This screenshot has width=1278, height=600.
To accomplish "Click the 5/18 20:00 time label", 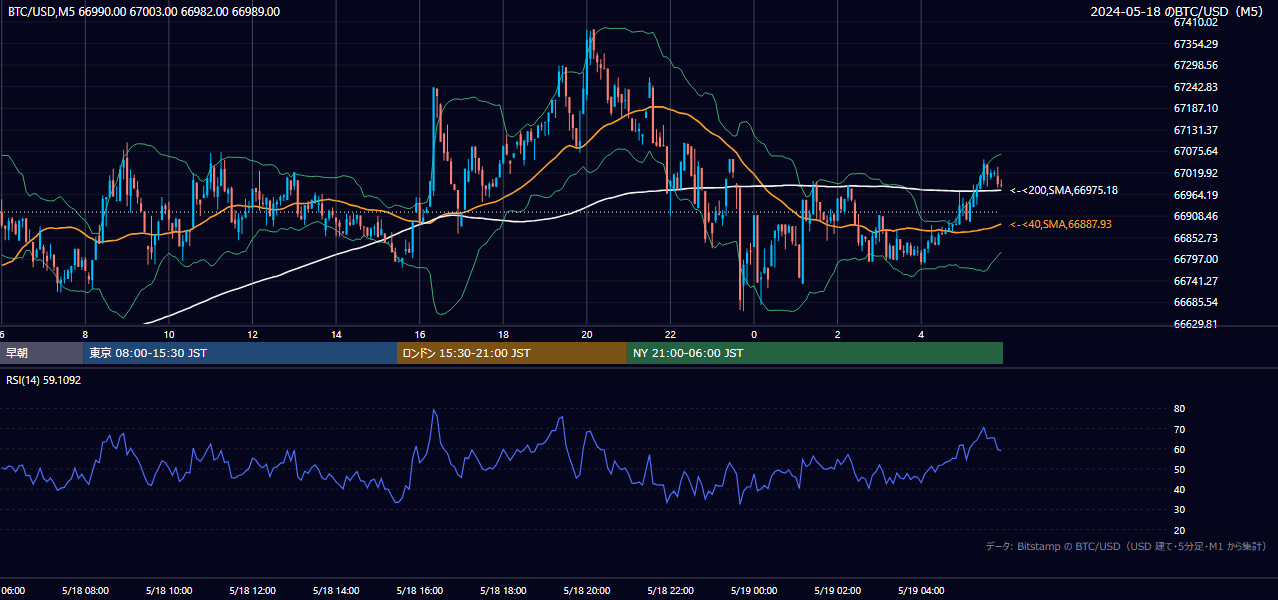I will tap(587, 590).
